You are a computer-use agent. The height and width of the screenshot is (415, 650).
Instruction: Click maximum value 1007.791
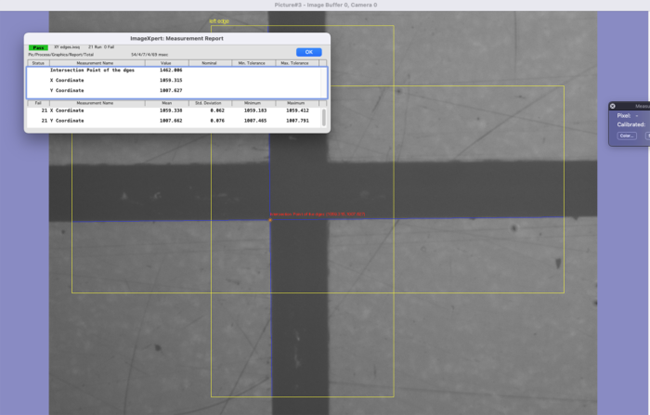298,121
